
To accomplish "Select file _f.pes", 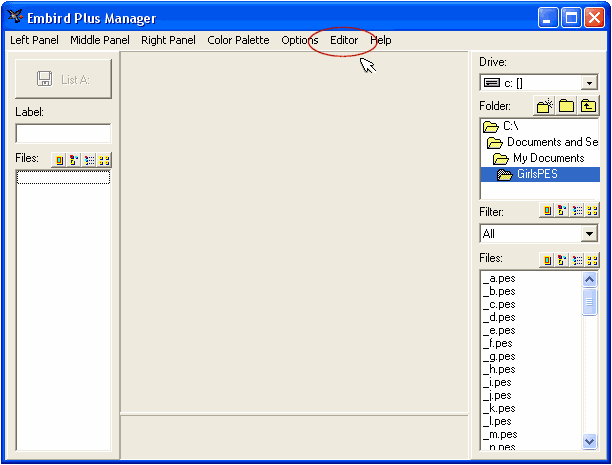I will (x=498, y=343).
